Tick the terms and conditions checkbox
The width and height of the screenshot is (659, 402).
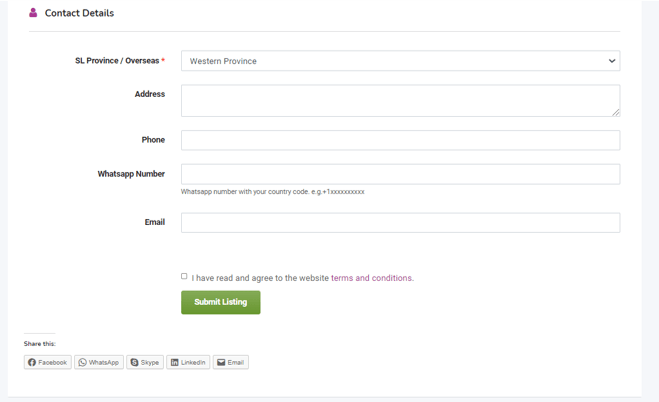pos(184,276)
